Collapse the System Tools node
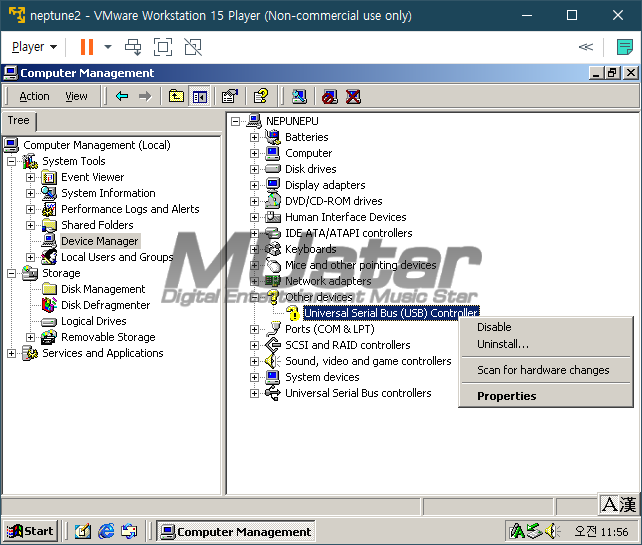 [x=11, y=161]
